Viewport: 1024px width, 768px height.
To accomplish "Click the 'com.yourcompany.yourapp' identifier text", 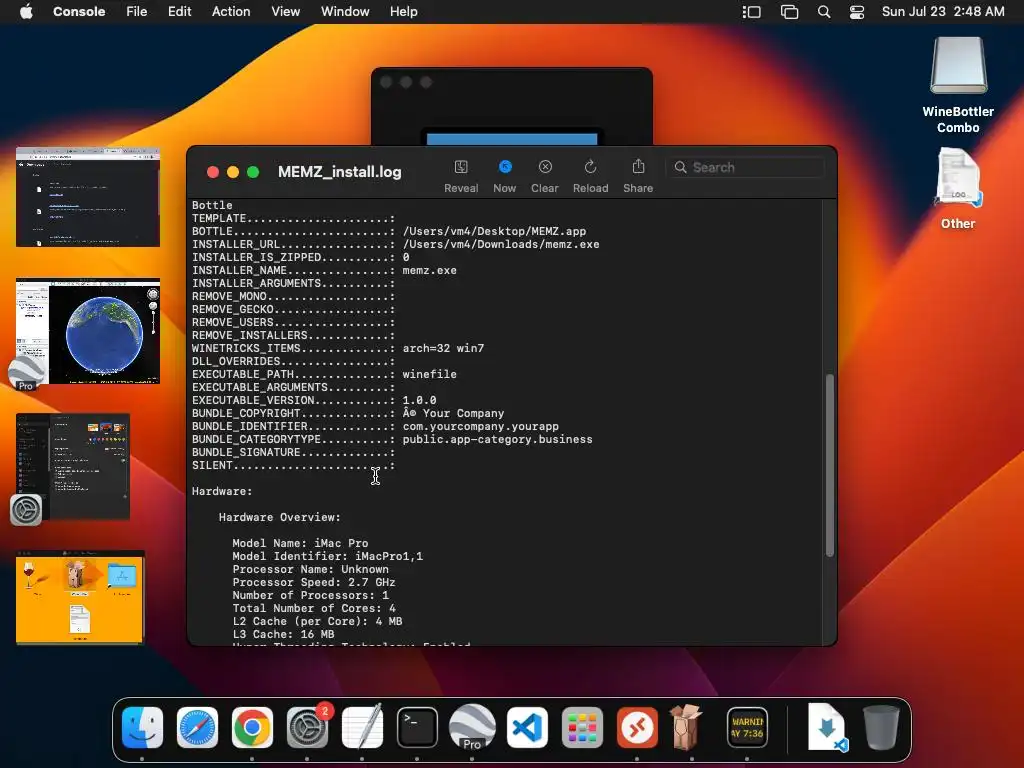I will coord(481,426).
